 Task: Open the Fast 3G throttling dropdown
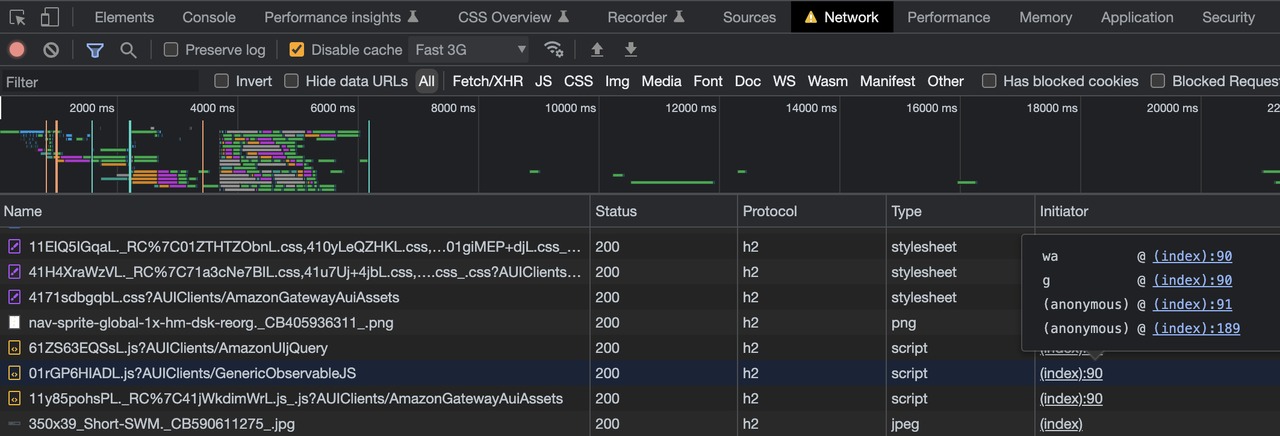pyautogui.click(x=470, y=49)
